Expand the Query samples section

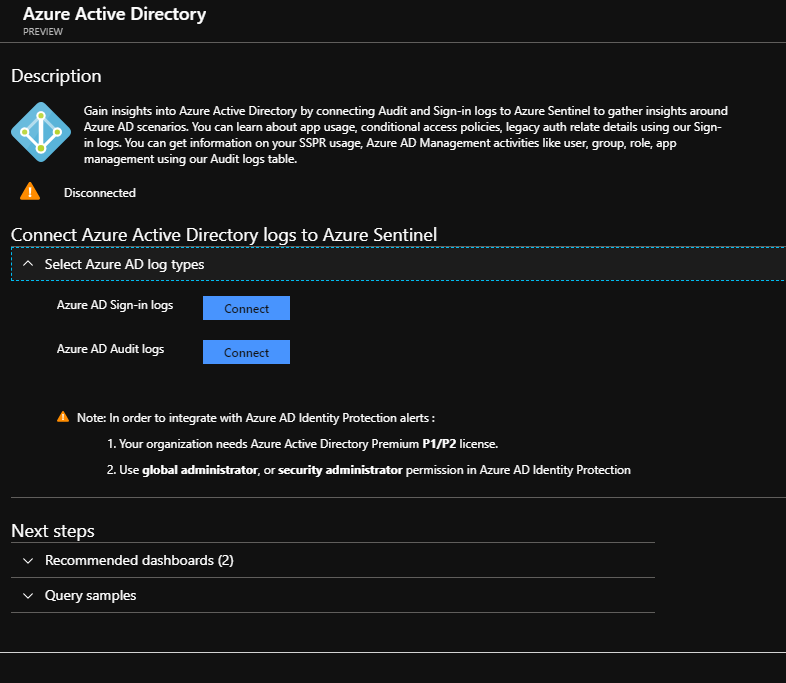coord(333,595)
